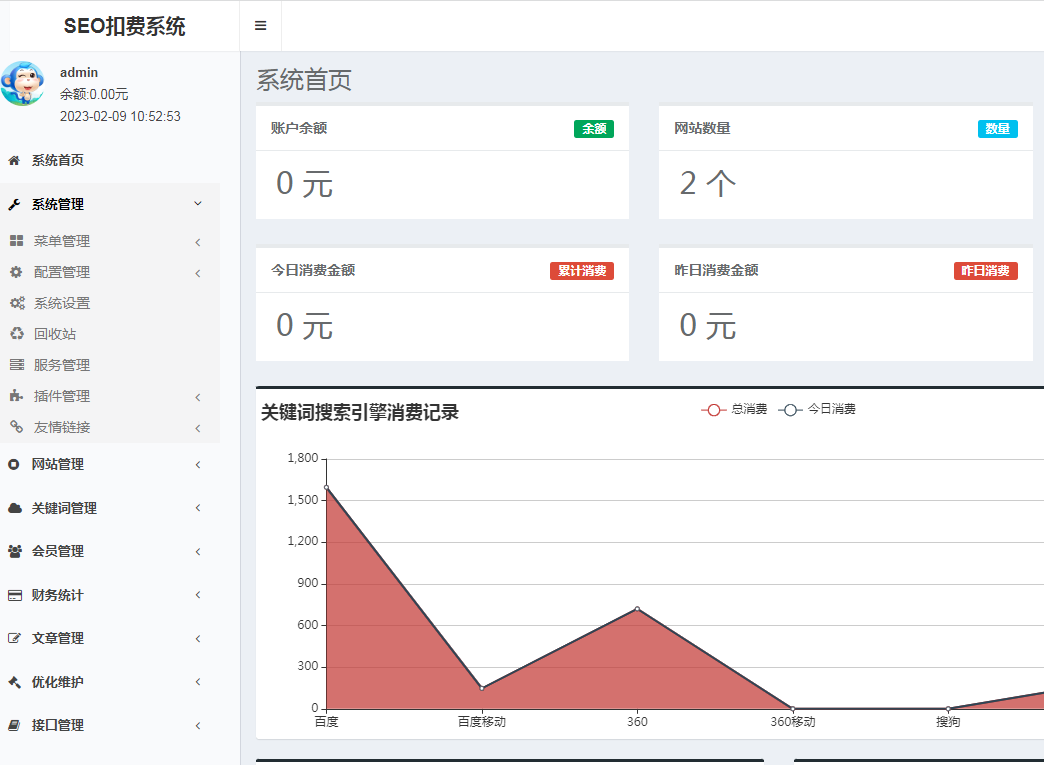Screen dimensions: 1044x765
Task: Click the green 余额 badge
Action: pos(594,128)
